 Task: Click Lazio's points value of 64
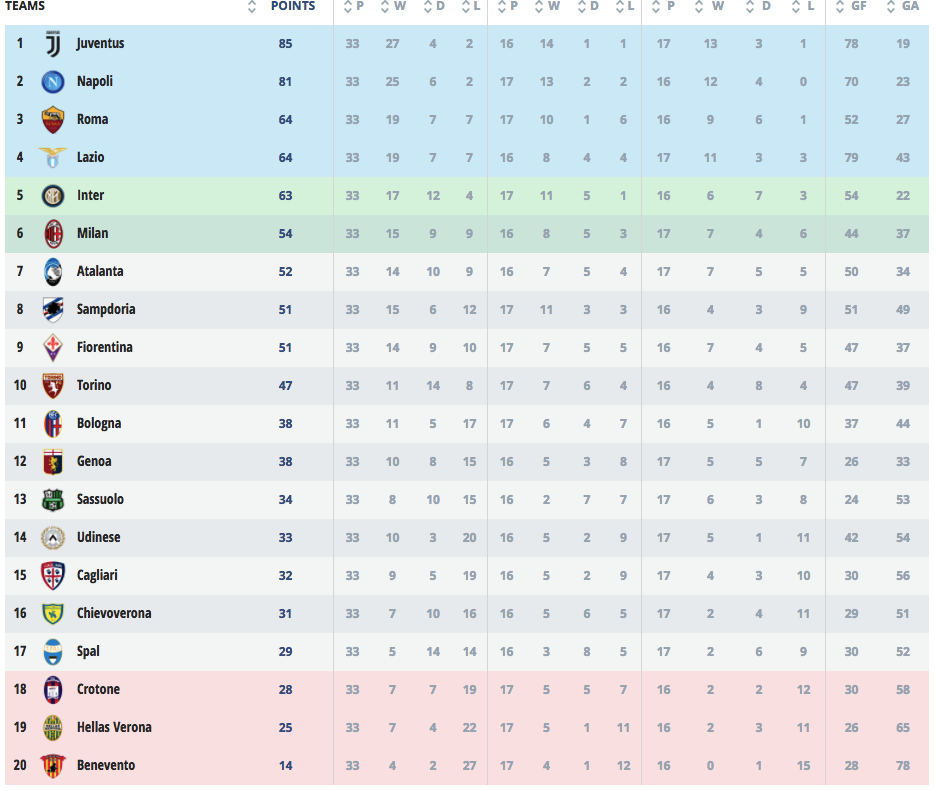pos(286,158)
